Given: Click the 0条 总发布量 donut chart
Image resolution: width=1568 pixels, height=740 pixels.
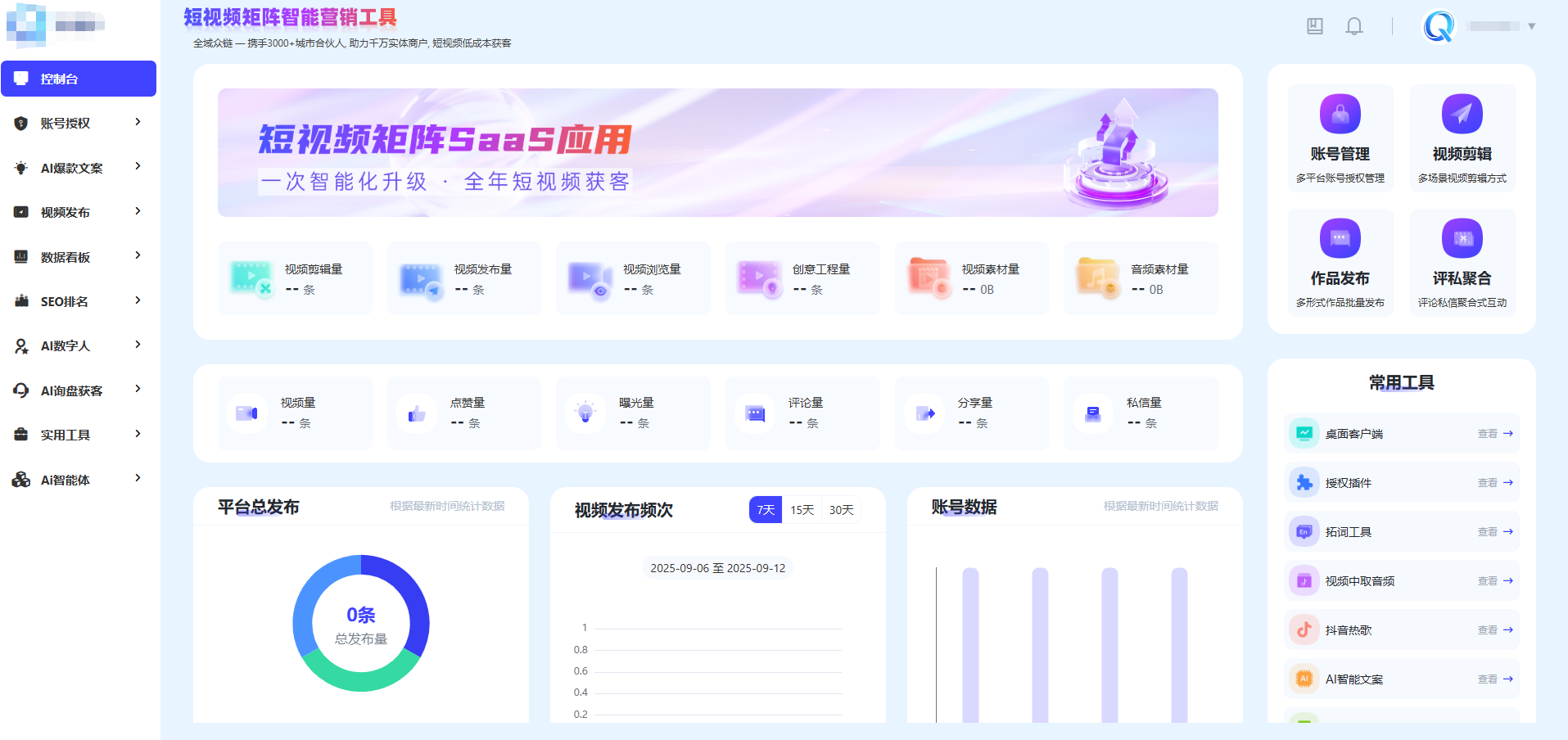Looking at the screenshot, I should pos(361,624).
